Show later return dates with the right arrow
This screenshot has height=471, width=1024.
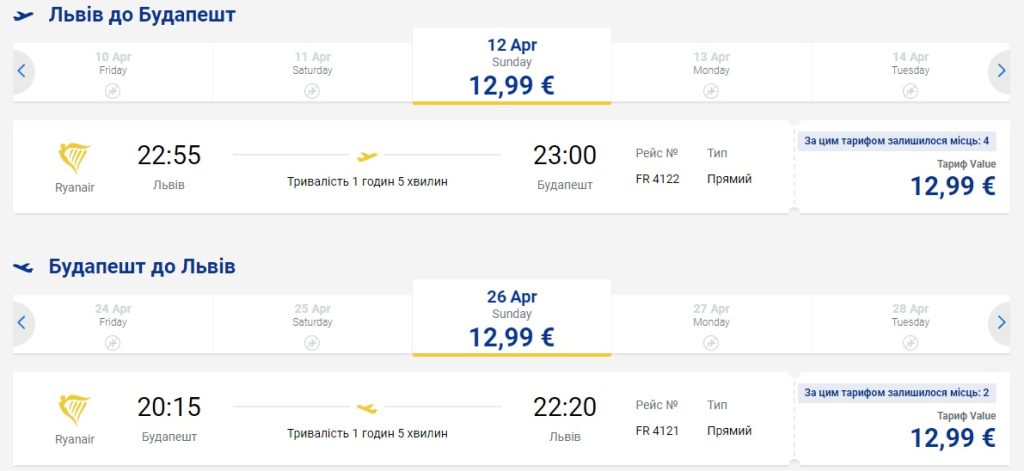pyautogui.click(x=1001, y=323)
